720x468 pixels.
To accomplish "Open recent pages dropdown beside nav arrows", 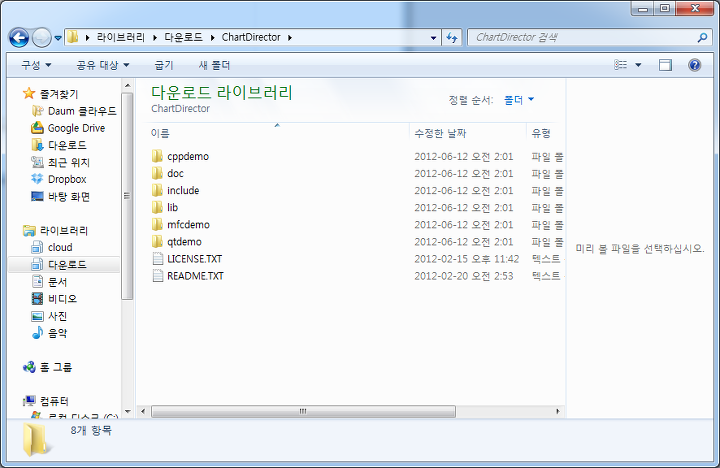I will 58,38.
